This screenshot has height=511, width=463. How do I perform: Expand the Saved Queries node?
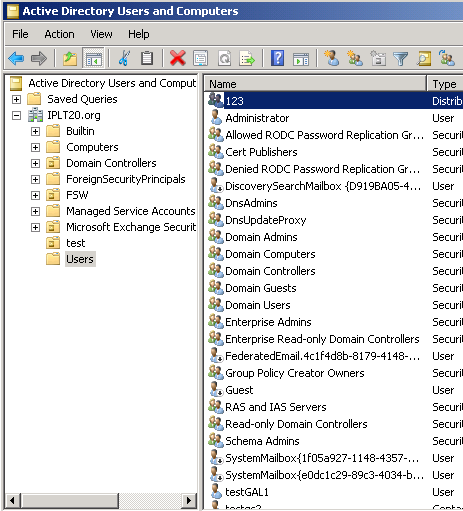pos(16,99)
